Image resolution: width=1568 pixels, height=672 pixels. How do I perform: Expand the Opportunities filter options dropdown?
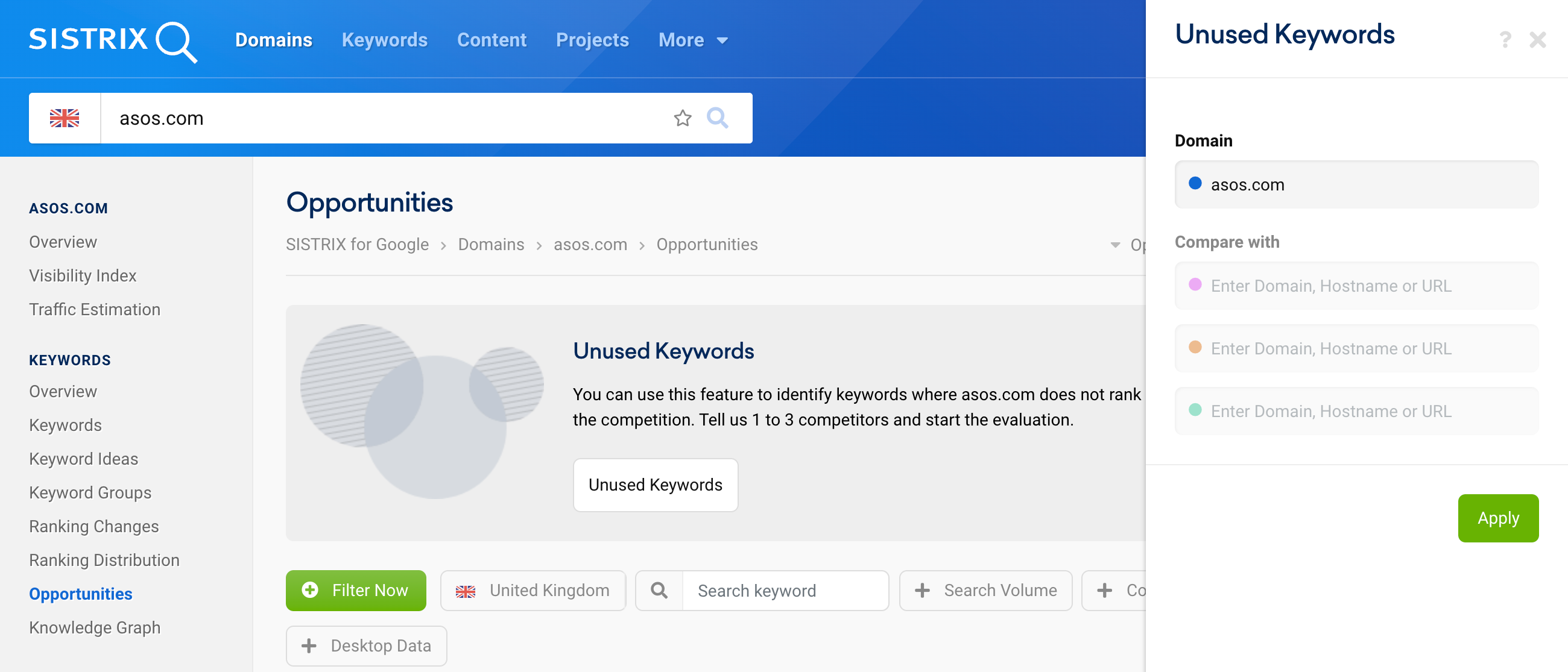point(1114,244)
